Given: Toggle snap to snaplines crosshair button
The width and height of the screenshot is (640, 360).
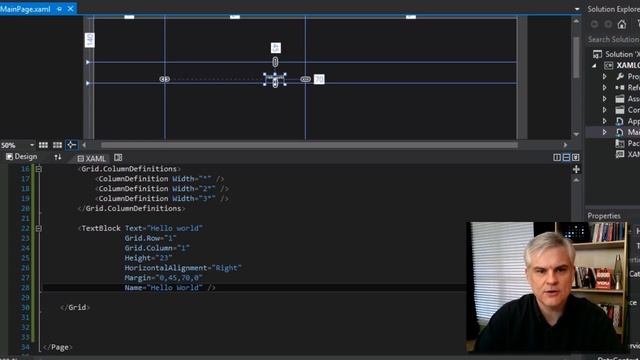Looking at the screenshot, I should click(x=71, y=144).
